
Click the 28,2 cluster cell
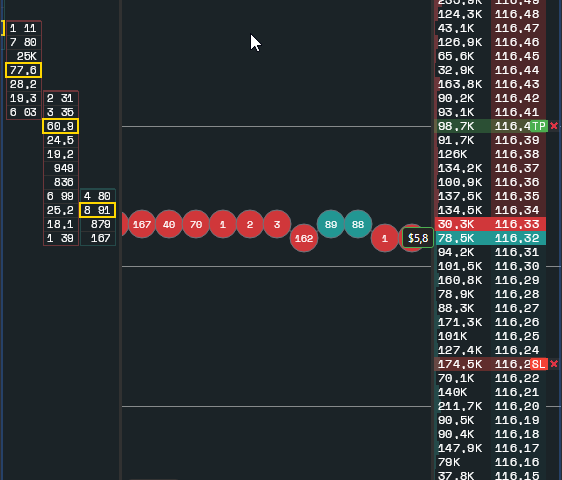23,84
